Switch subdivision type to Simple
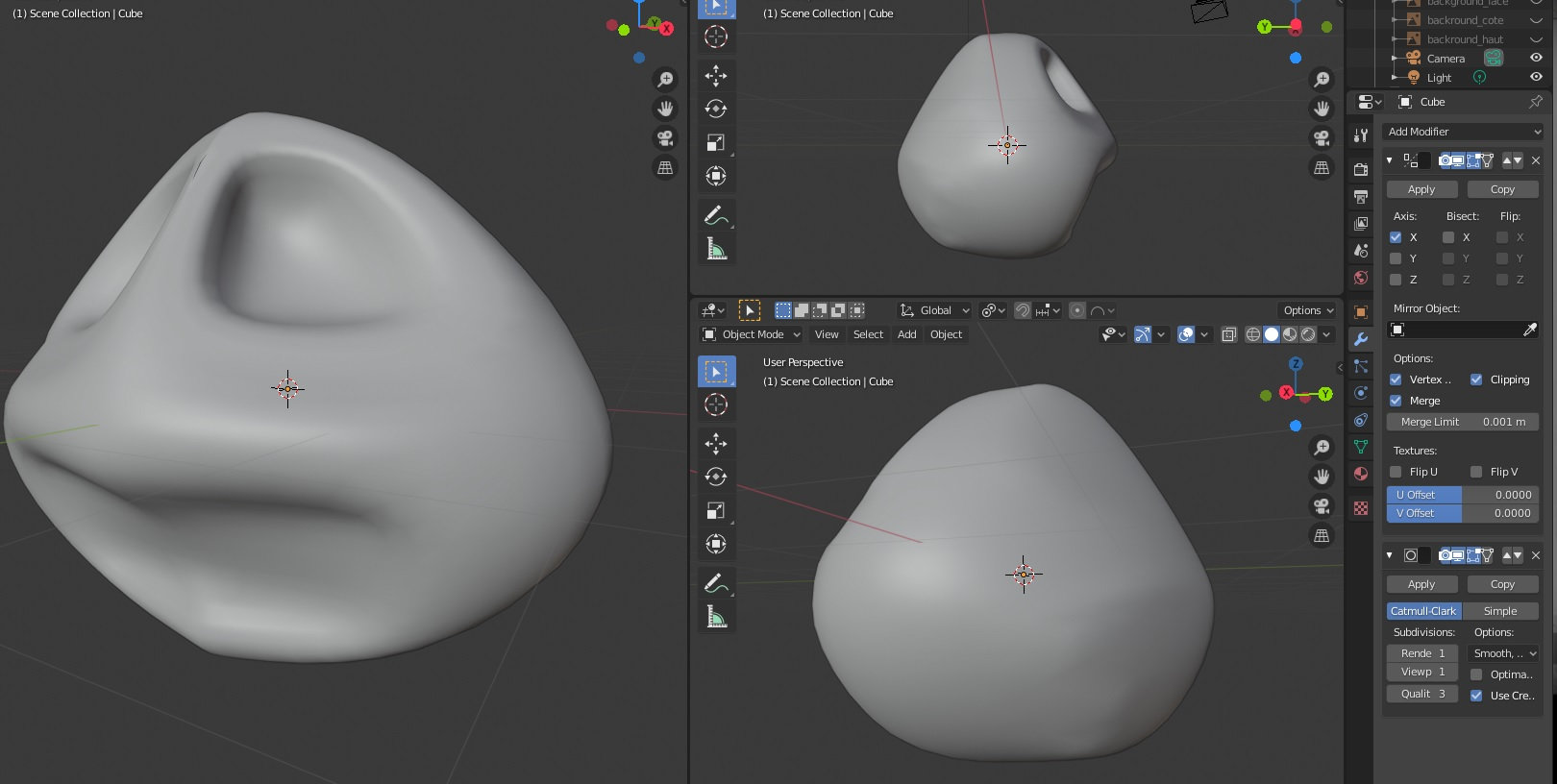Screen dimensions: 1557x784 pos(1500,611)
